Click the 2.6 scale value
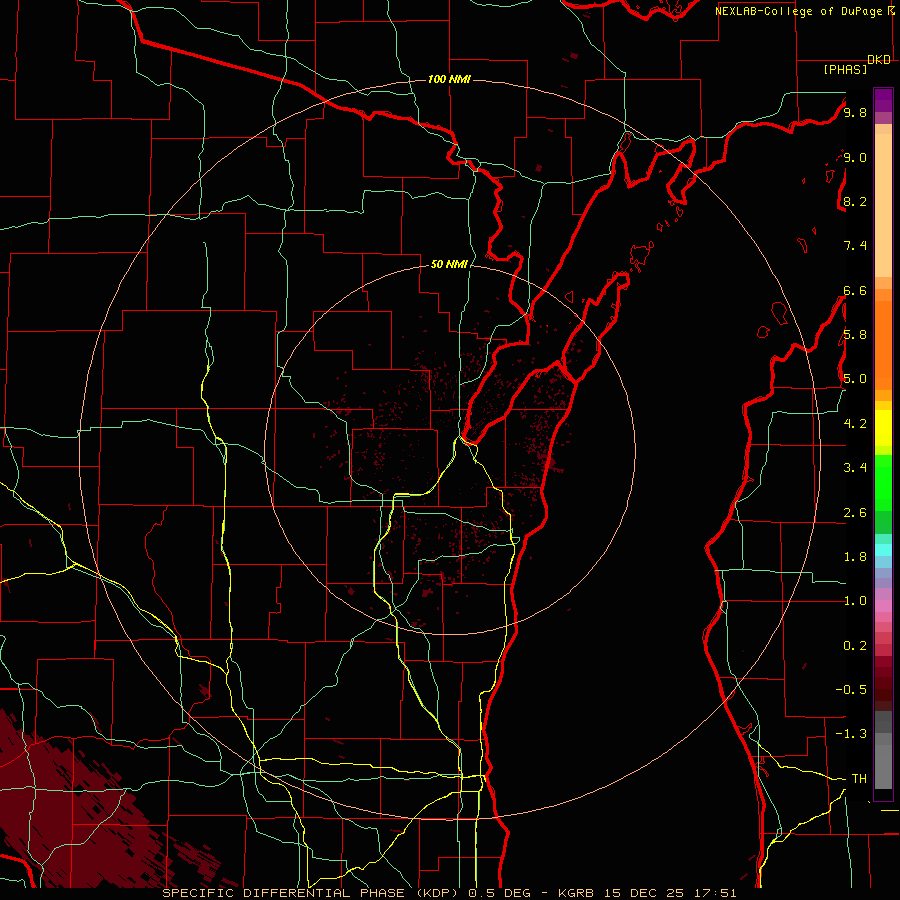900x900 pixels. 855,513
